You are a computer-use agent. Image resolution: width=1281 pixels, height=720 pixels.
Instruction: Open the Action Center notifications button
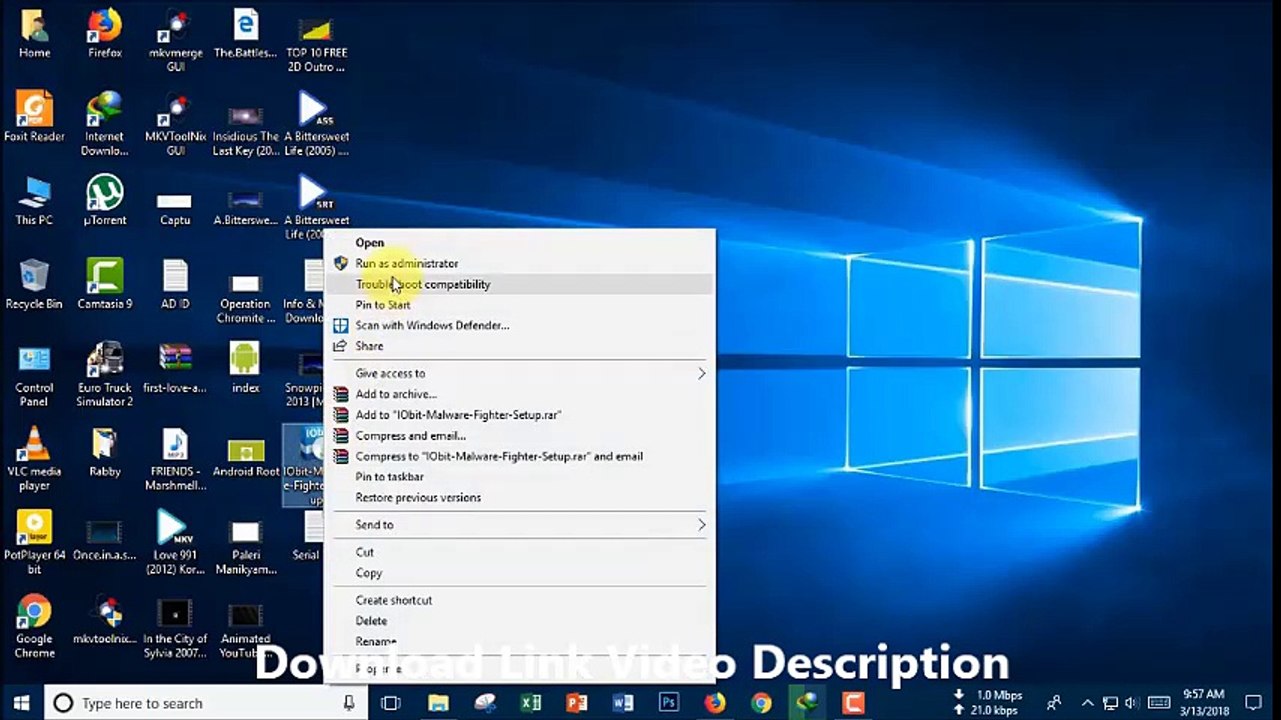(1253, 703)
